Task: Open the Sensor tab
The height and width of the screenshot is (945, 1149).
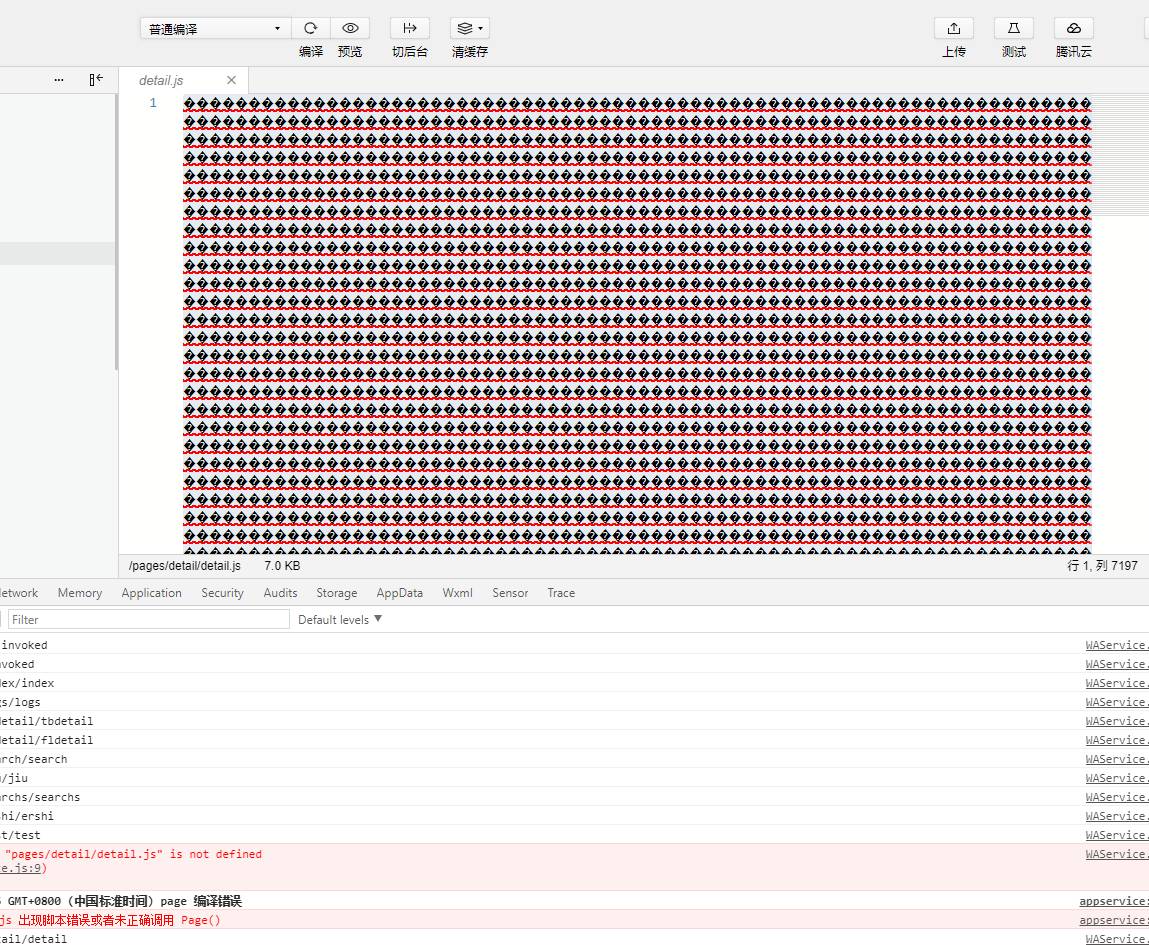Action: [x=510, y=593]
